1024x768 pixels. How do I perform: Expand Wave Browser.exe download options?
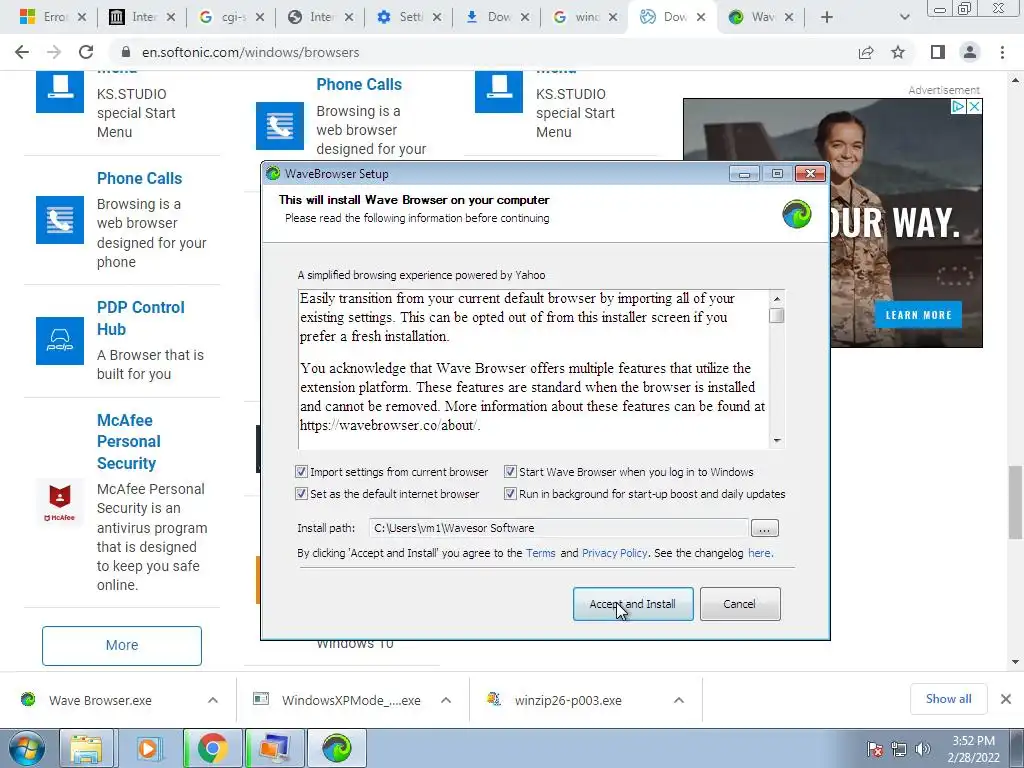(213, 700)
